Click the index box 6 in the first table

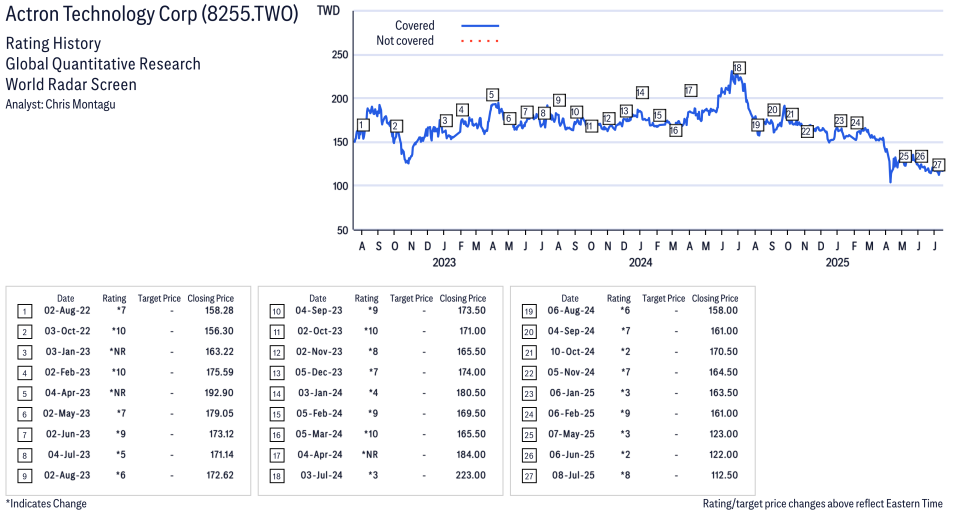pos(24,414)
